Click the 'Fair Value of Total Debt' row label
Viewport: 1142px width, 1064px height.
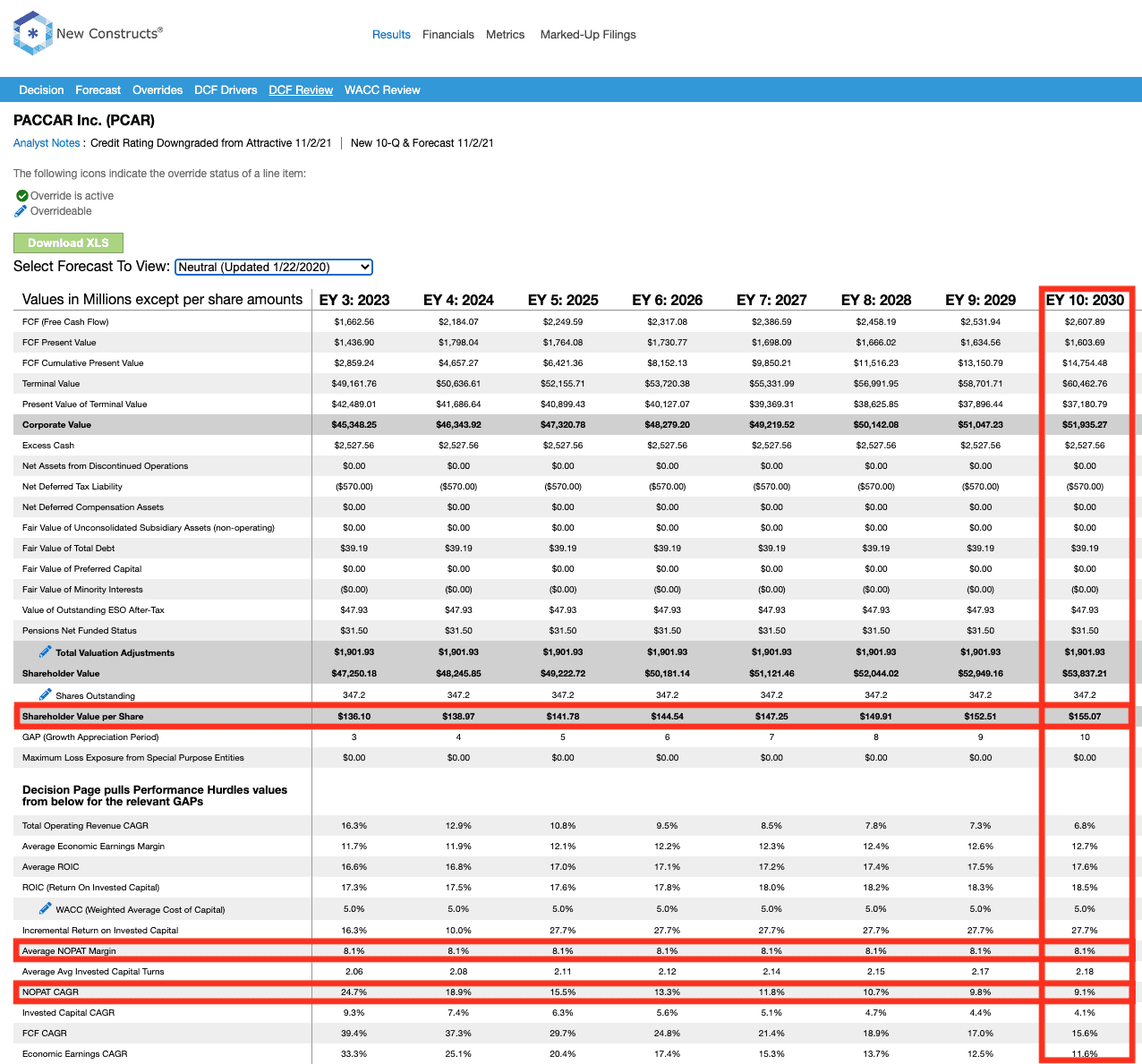click(x=69, y=549)
